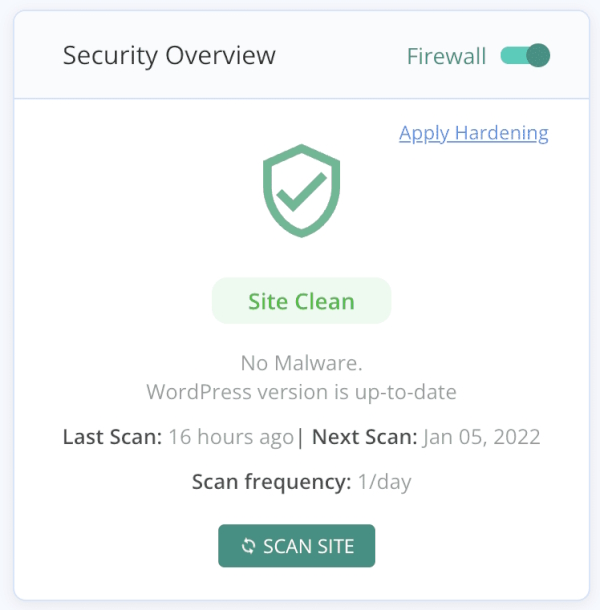Click the empty header area beside Security Overview
Screen dimensions: 600x610
tap(340, 56)
